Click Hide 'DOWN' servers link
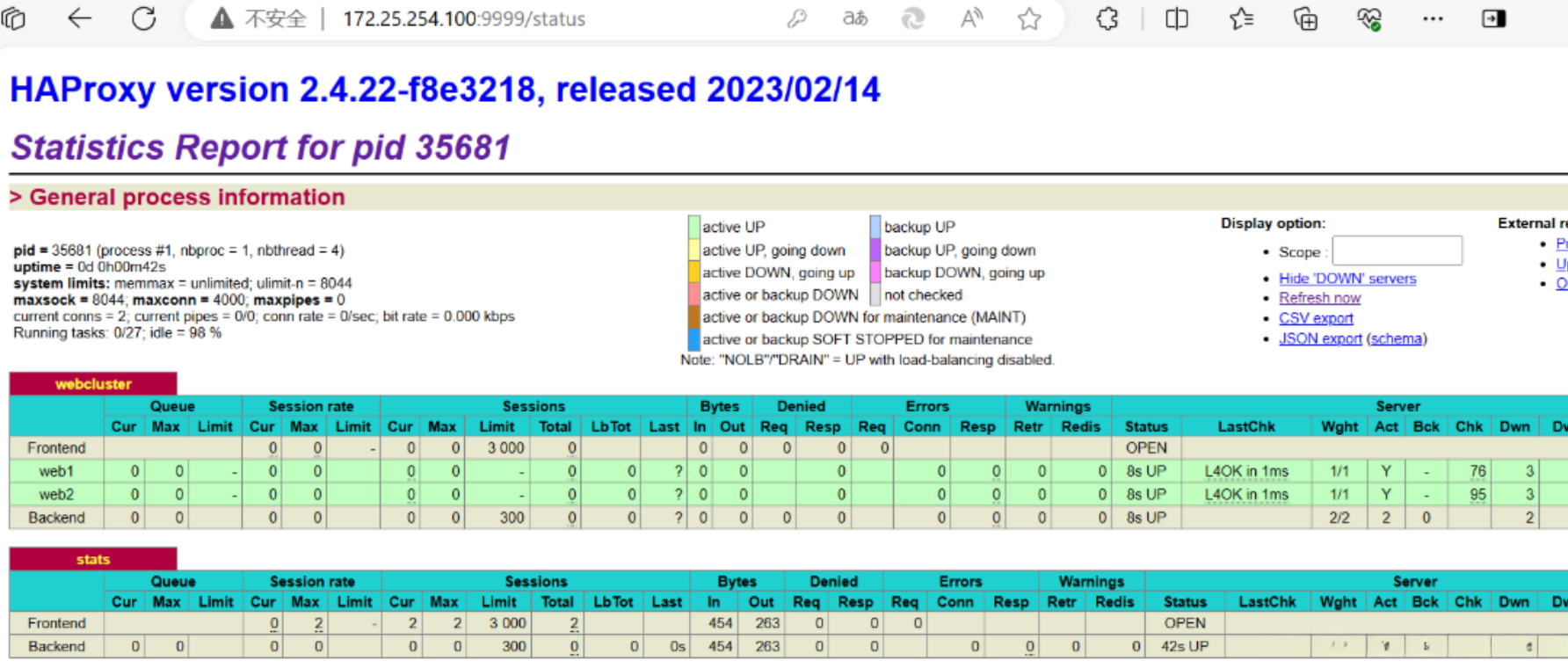Screen dimensions: 1568x668 click(1347, 279)
